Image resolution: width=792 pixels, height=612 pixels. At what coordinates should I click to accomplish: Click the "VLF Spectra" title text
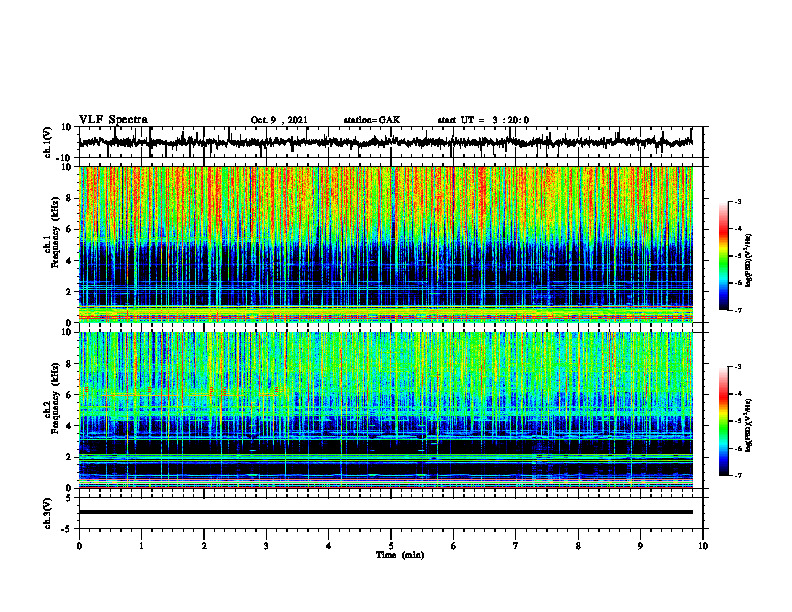coord(113,120)
